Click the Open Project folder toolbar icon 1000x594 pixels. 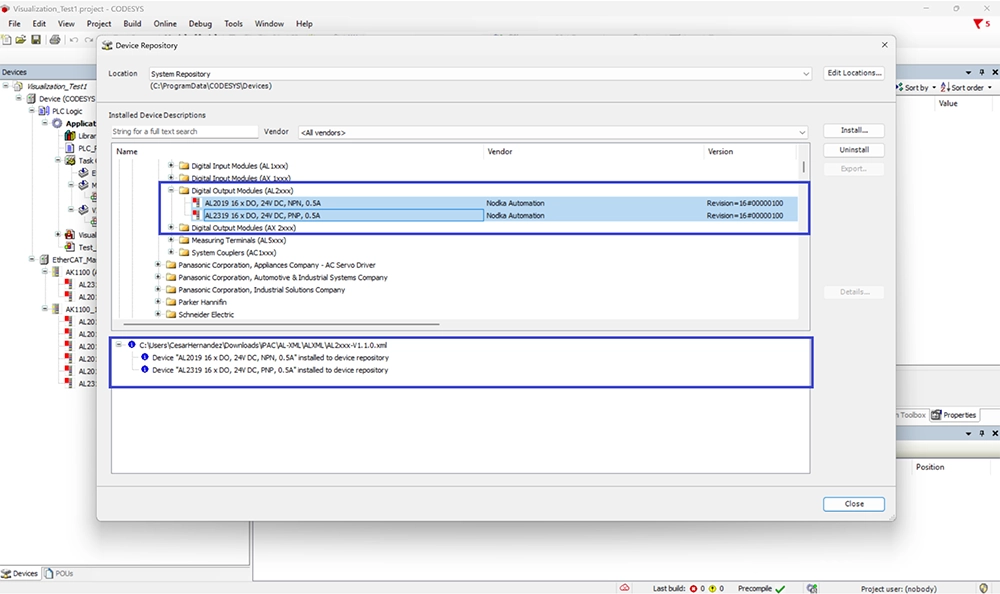tap(20, 40)
